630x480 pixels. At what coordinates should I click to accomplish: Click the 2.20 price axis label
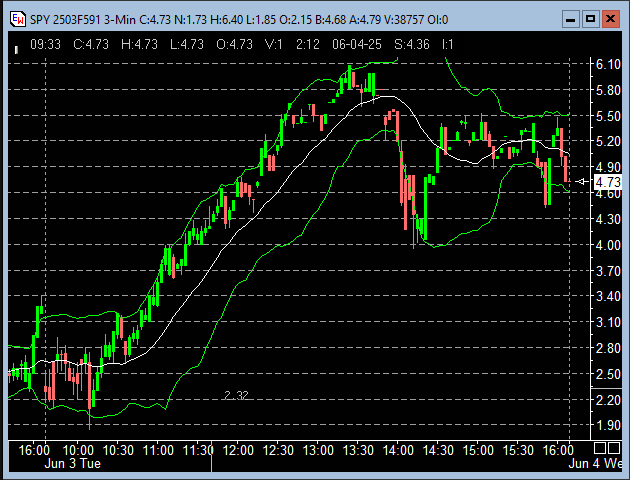(608, 400)
